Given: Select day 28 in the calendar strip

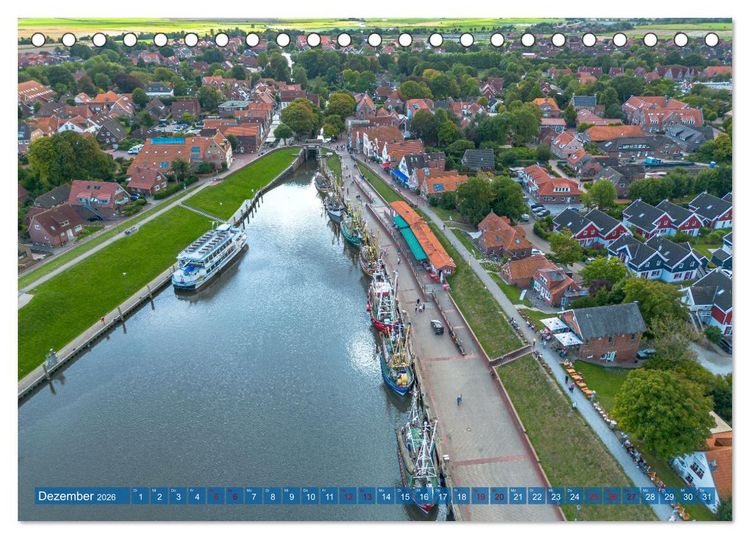Looking at the screenshot, I should point(651,496).
